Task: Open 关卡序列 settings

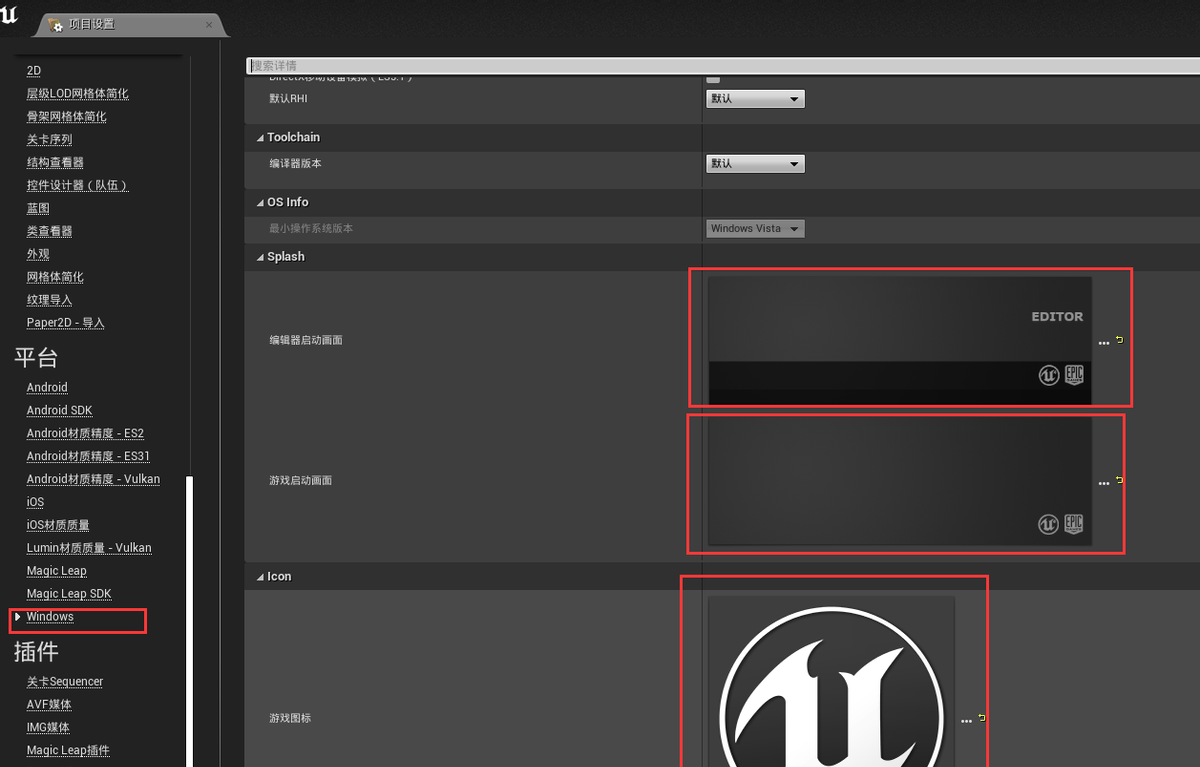Action: (49, 140)
